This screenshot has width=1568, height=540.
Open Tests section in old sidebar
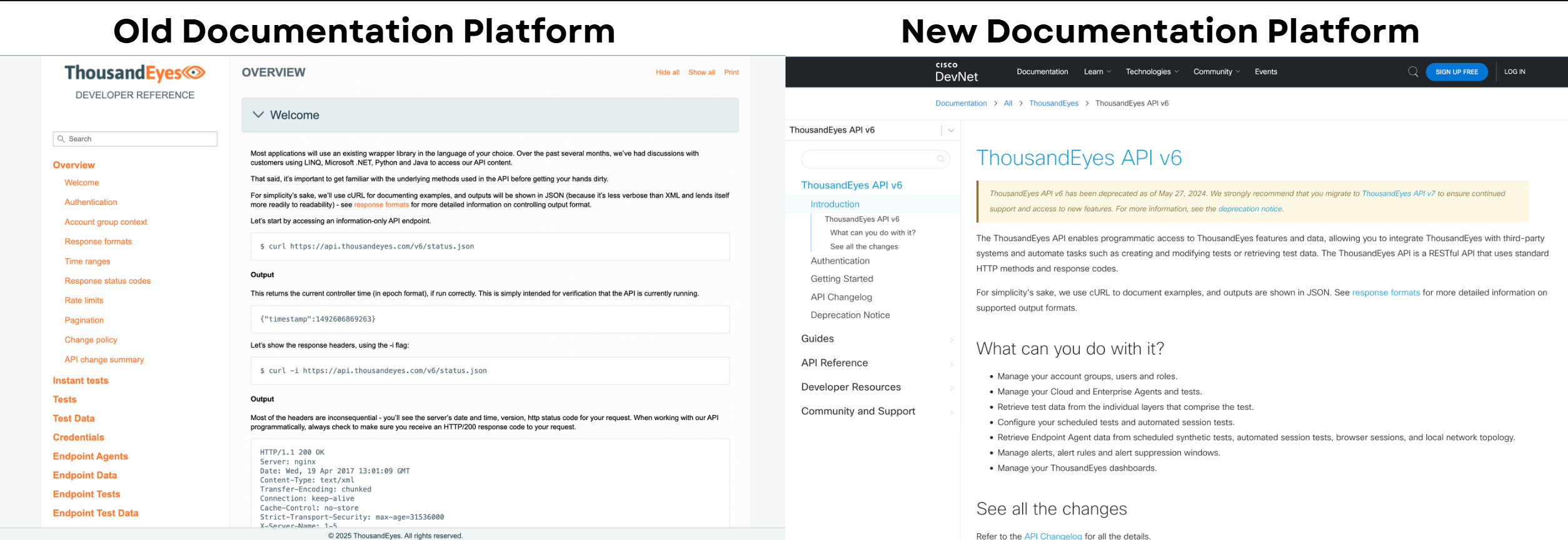(64, 399)
